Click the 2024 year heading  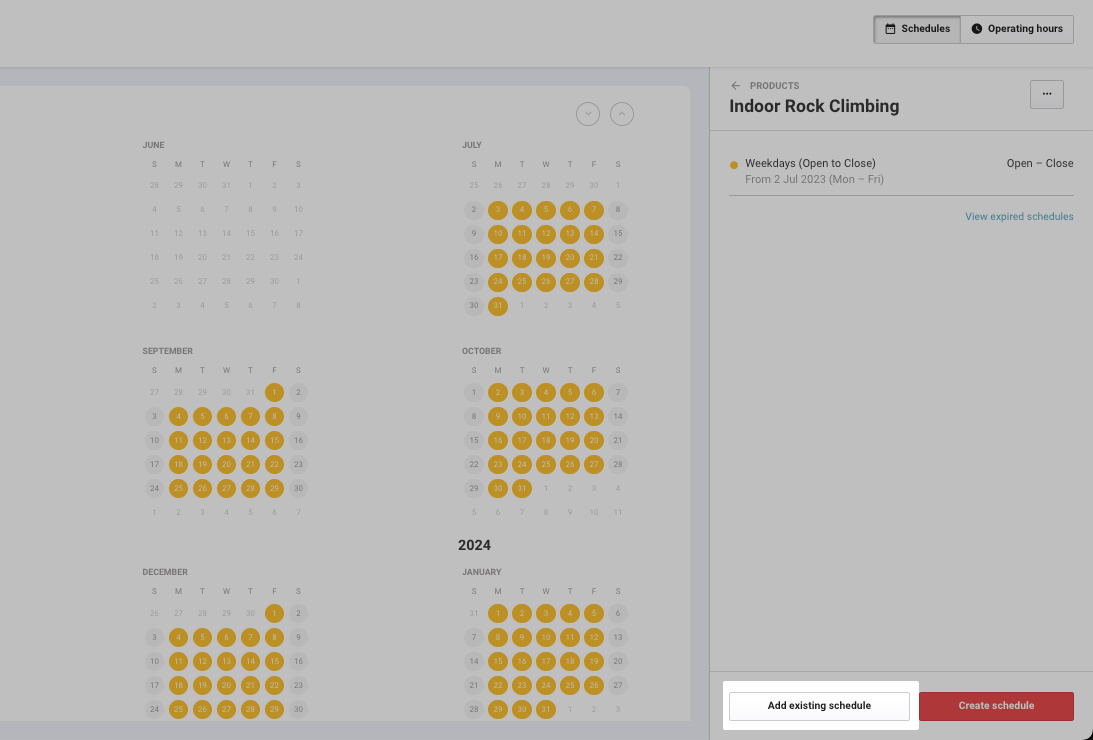[474, 545]
